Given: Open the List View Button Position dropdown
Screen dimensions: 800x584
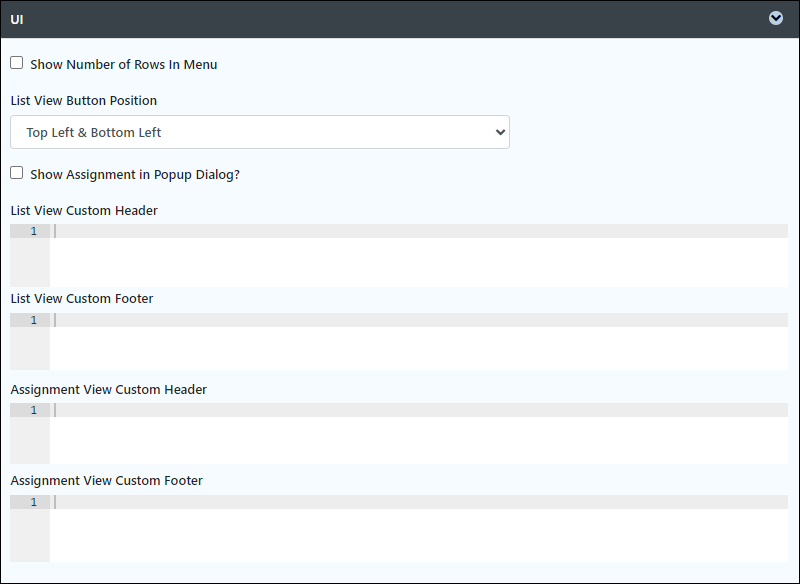Looking at the screenshot, I should [260, 132].
